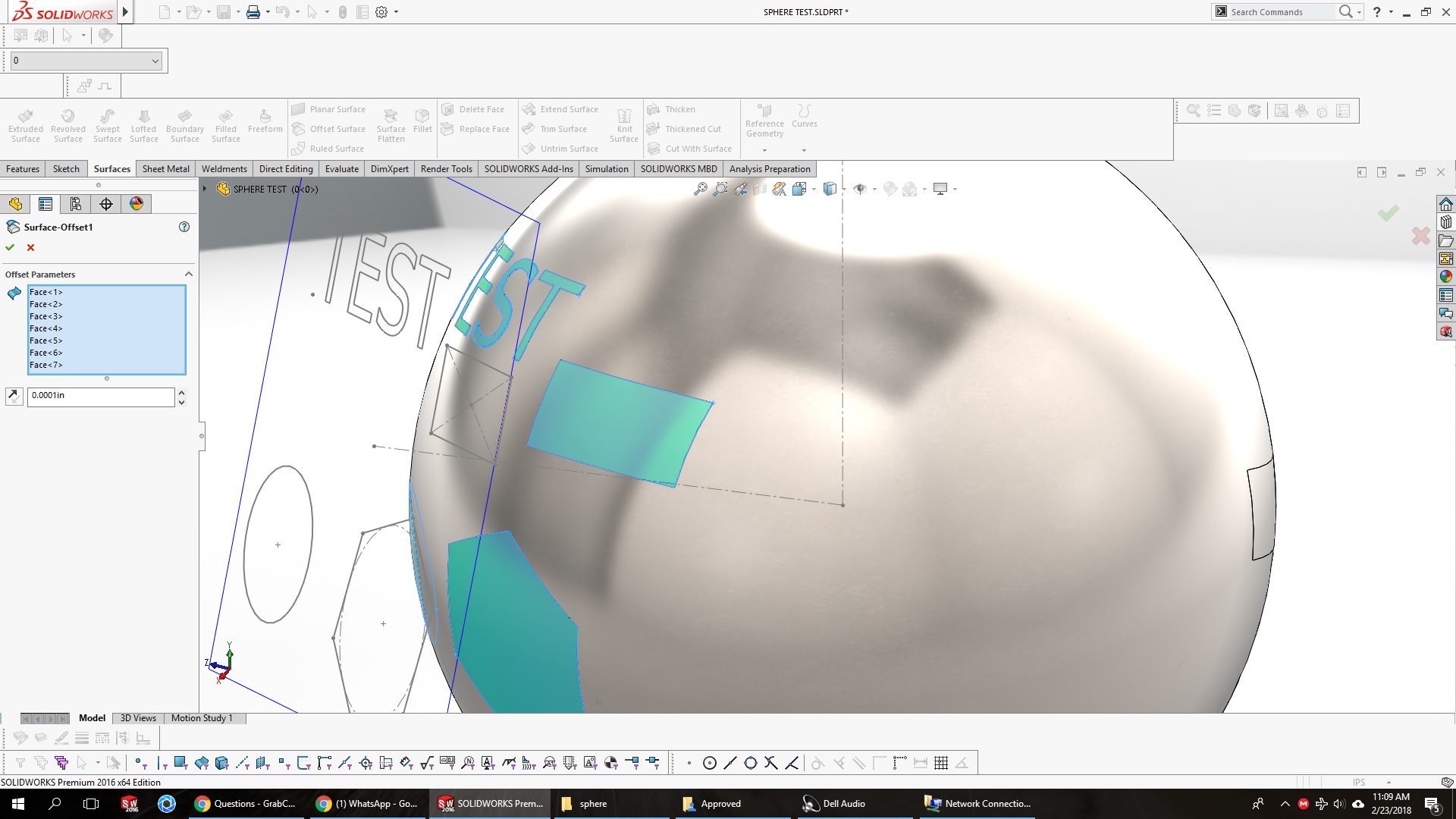
Task: Accept Surface-Offset1 with green checkmark
Action: tap(10, 247)
